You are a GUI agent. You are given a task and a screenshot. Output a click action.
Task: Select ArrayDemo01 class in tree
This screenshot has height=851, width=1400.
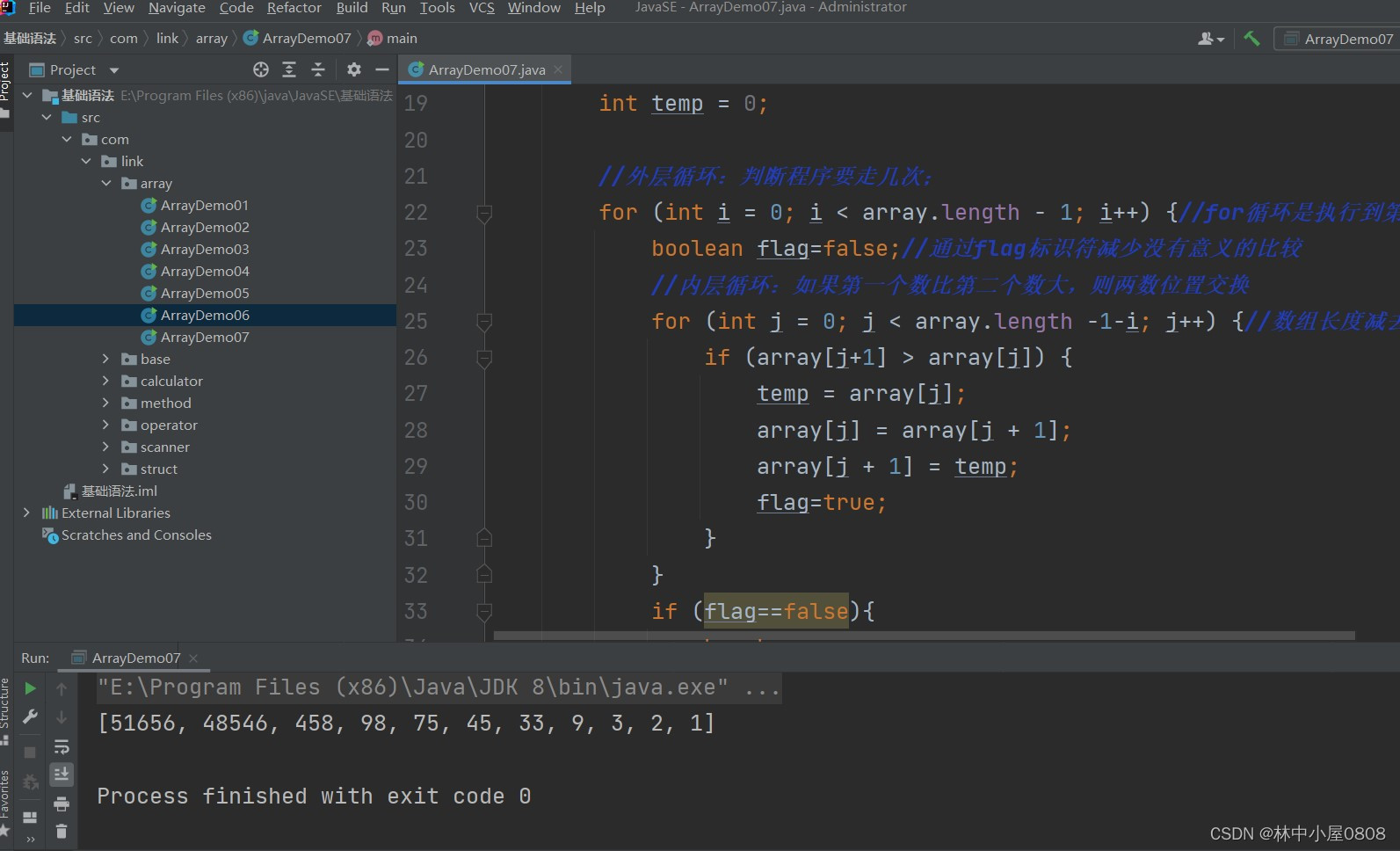pyautogui.click(x=205, y=205)
